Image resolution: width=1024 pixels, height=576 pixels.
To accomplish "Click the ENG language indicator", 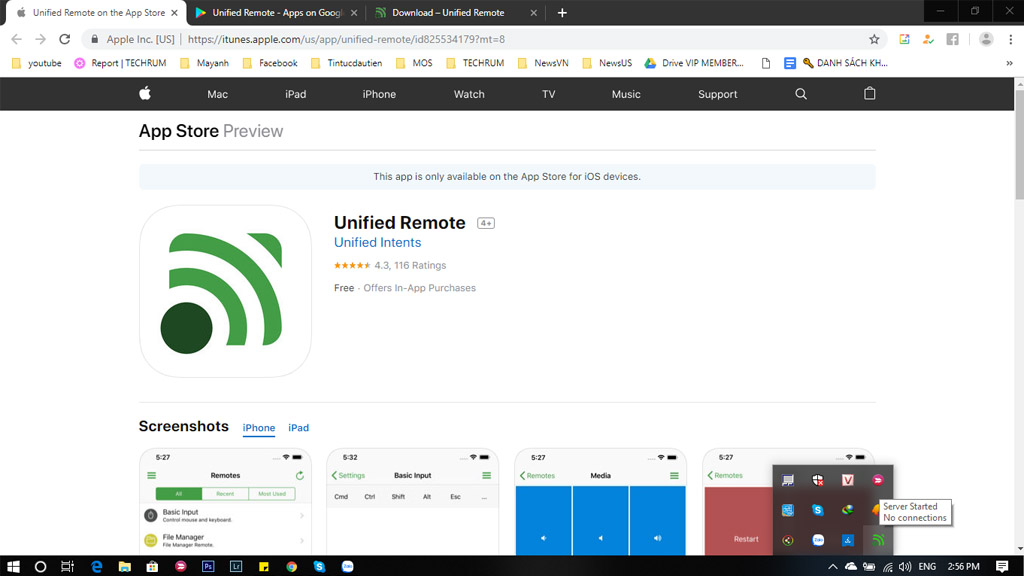I will coord(927,566).
